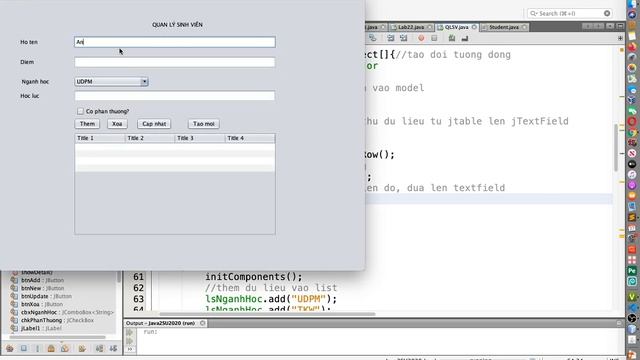This screenshot has height=360, width=640.
Task: Toggle Show Static Members navigator filter
Action: (37, 349)
